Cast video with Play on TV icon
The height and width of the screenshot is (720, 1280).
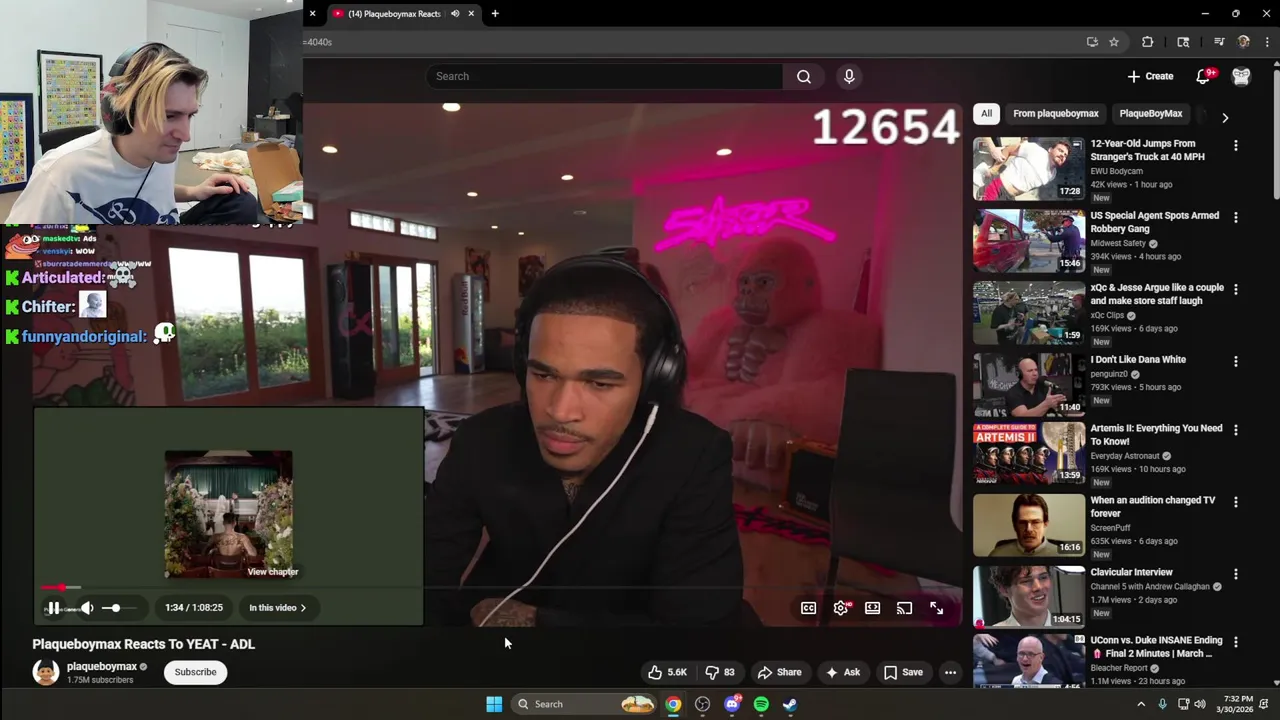click(905, 608)
